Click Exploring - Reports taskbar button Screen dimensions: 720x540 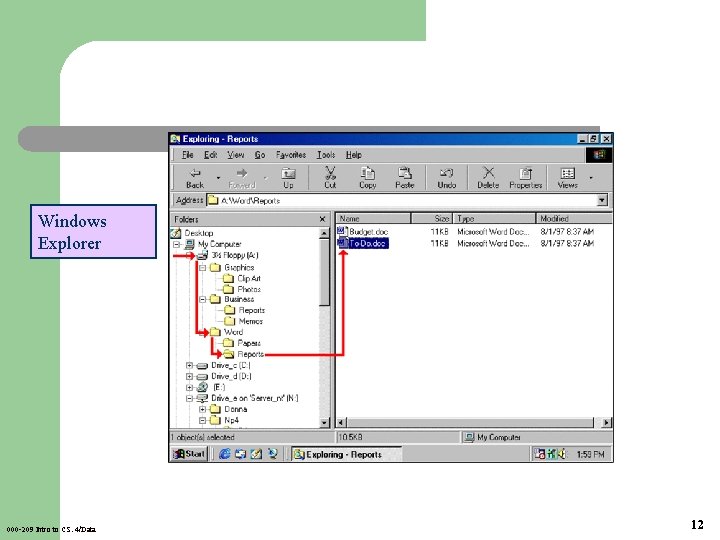point(345,454)
